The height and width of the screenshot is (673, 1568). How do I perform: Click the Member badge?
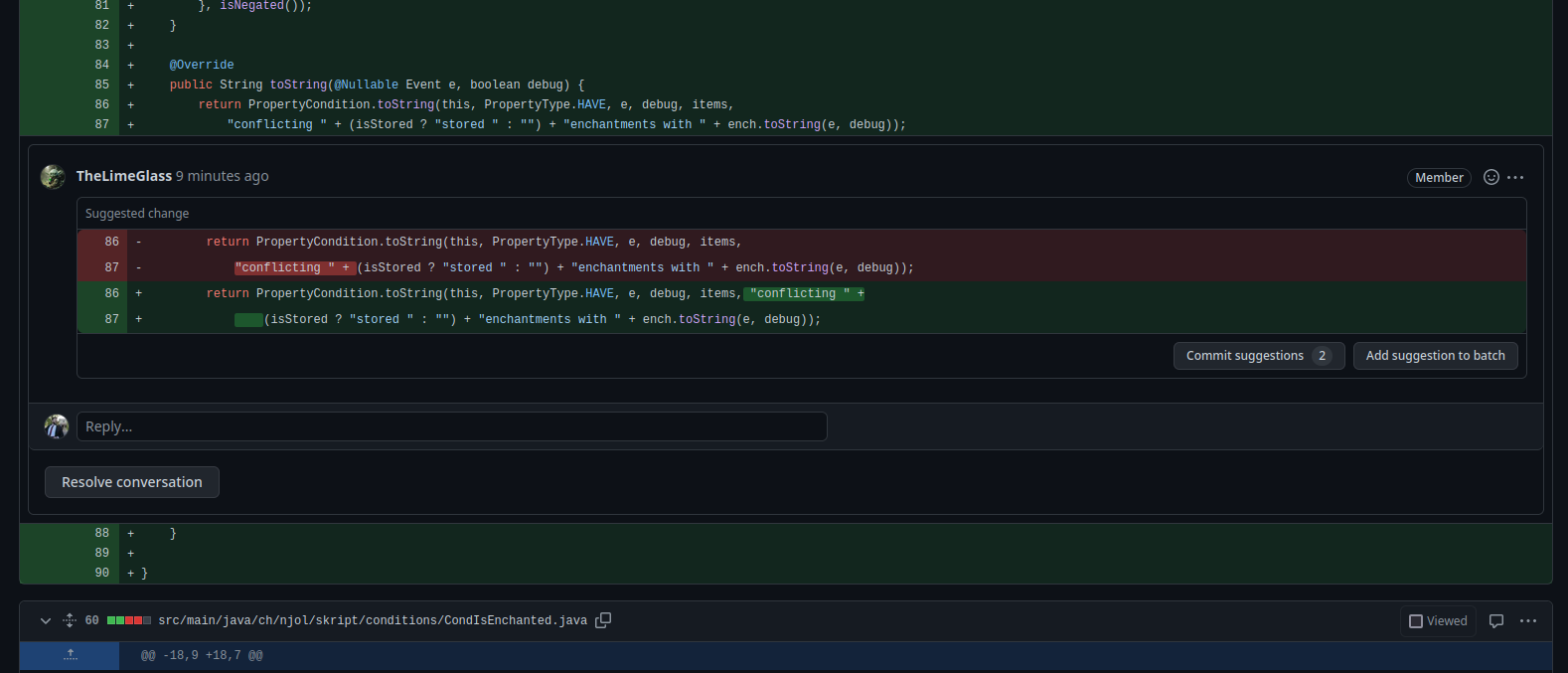pos(1439,178)
